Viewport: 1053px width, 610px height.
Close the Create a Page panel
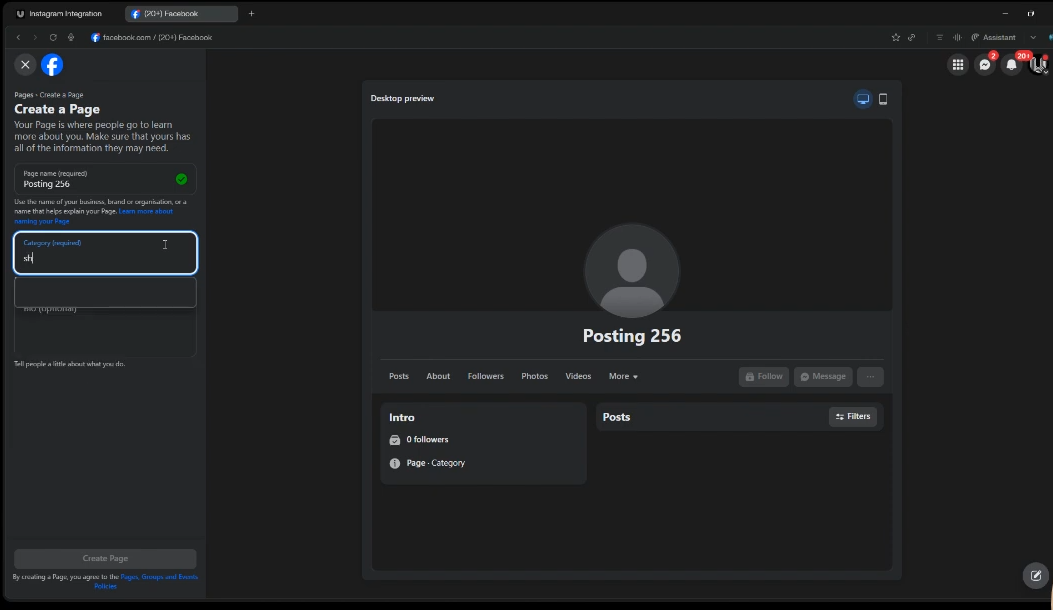pos(26,64)
